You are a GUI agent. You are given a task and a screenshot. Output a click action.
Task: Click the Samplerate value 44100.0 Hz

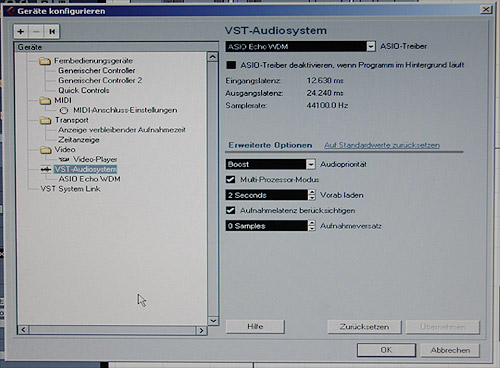coord(327,106)
